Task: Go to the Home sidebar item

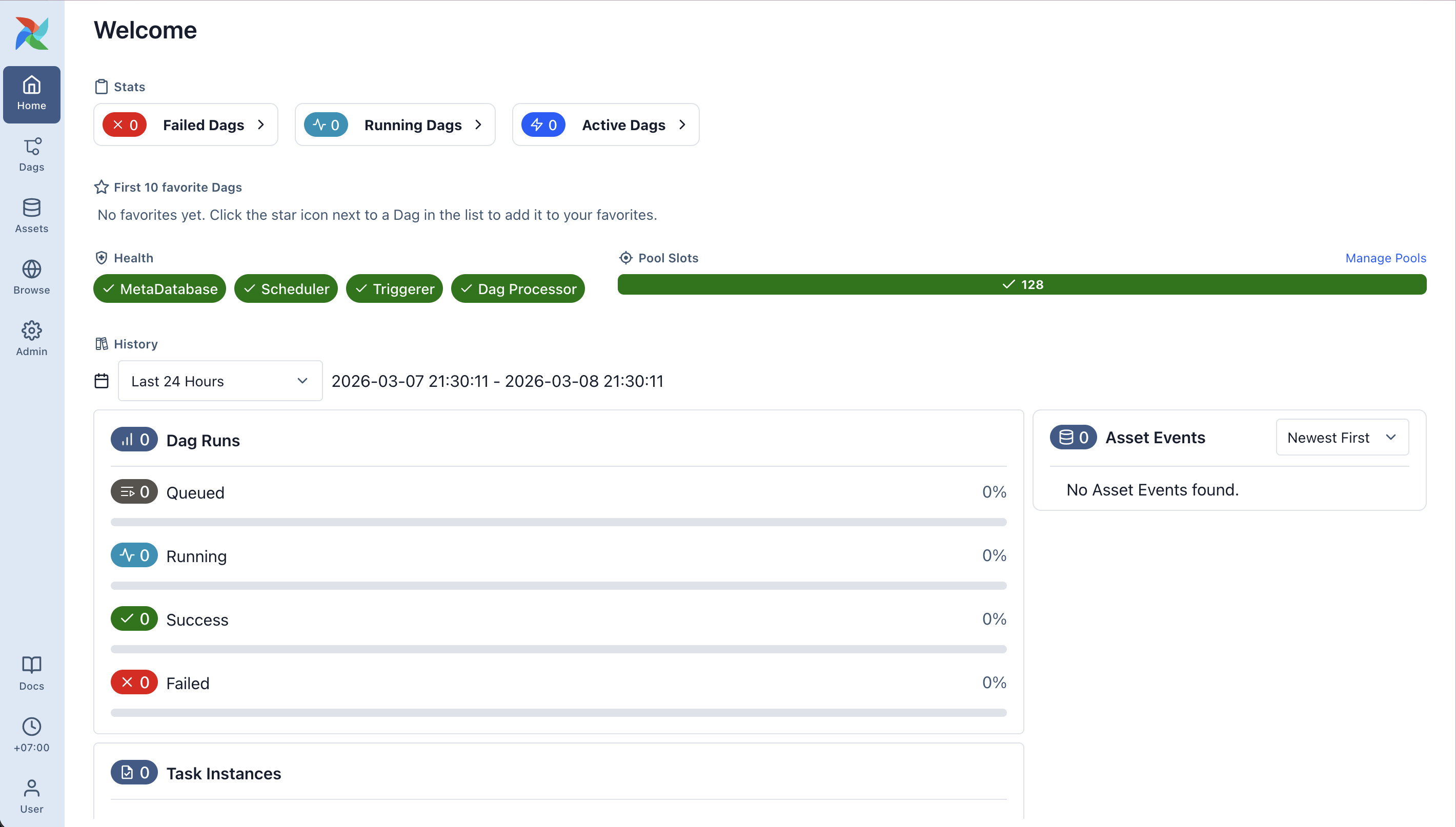Action: [x=32, y=94]
